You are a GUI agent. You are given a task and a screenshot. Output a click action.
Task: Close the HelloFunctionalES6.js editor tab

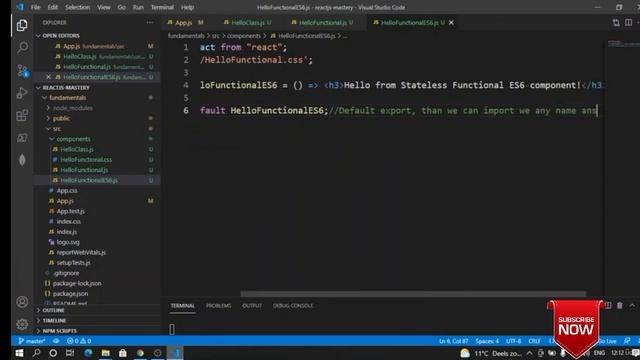(451, 22)
